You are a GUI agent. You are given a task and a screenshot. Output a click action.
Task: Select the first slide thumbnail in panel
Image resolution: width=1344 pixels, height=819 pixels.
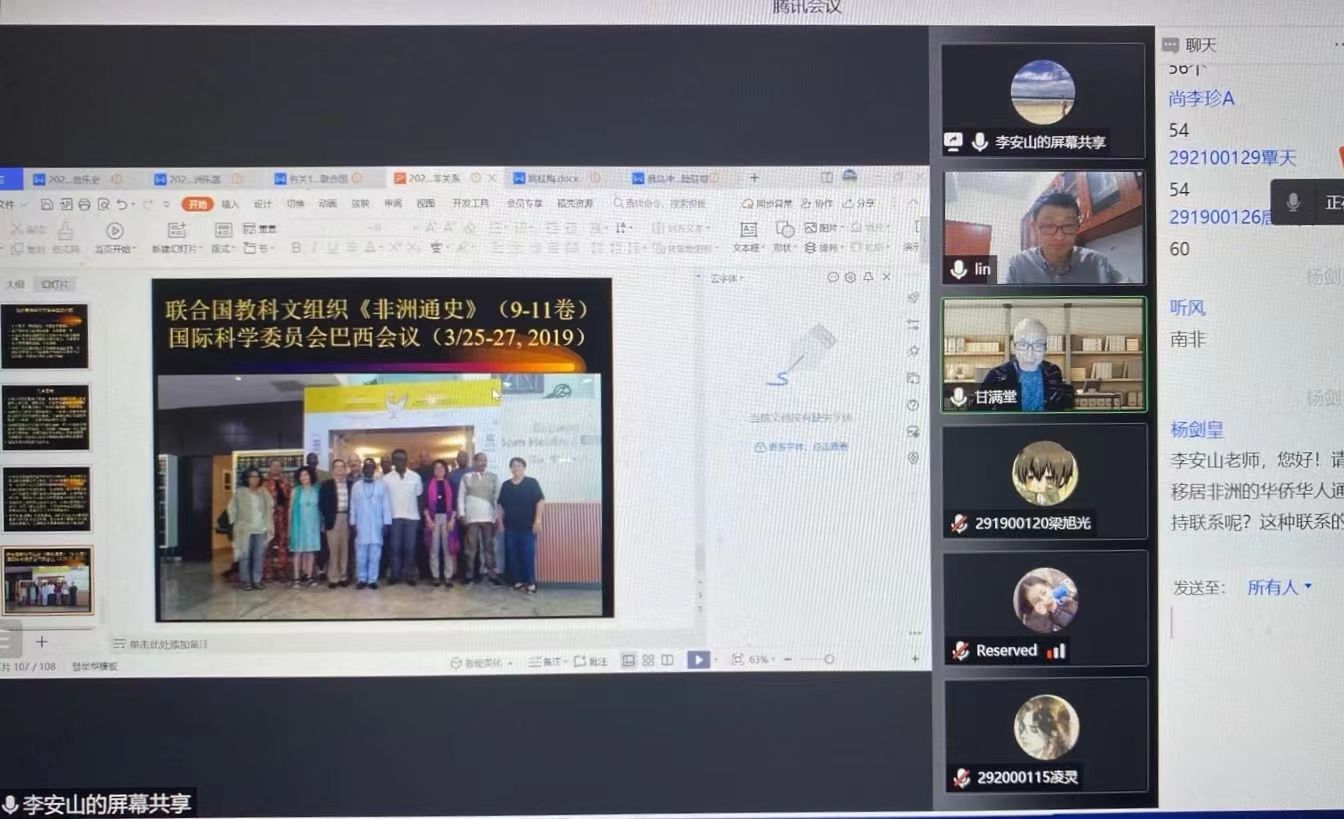tap(45, 336)
